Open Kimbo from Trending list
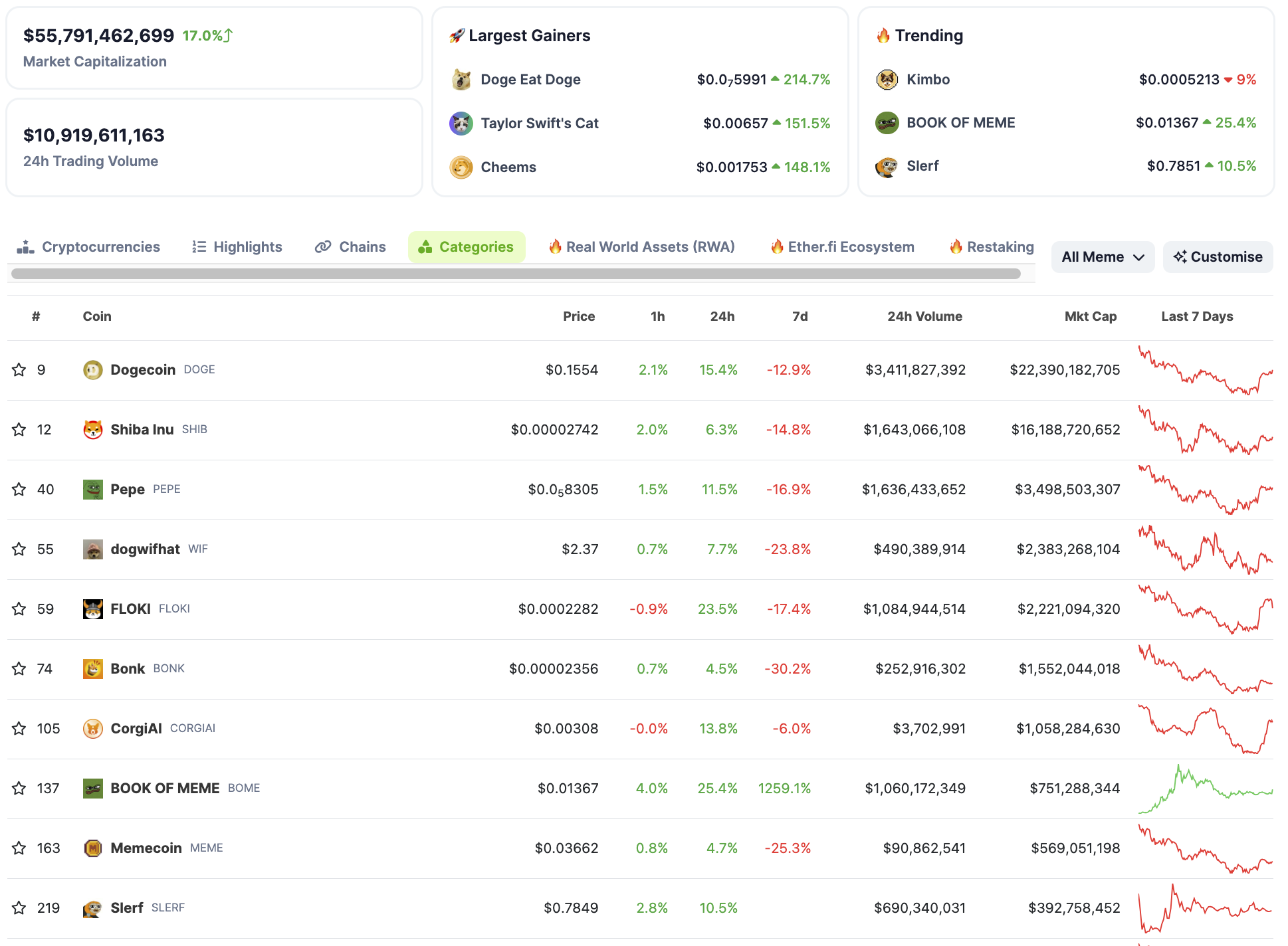 [928, 80]
